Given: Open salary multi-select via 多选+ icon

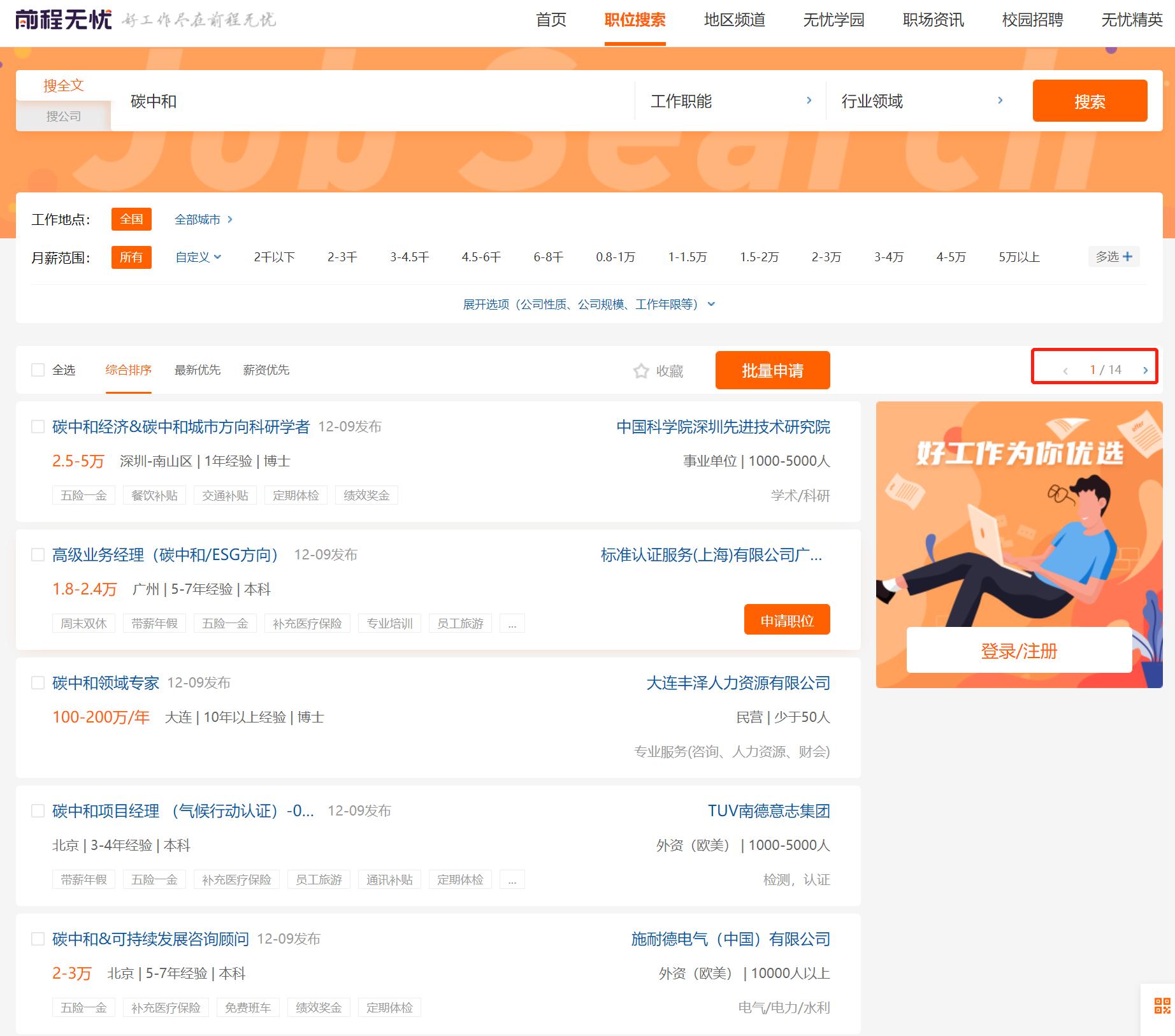Looking at the screenshot, I should point(1113,257).
